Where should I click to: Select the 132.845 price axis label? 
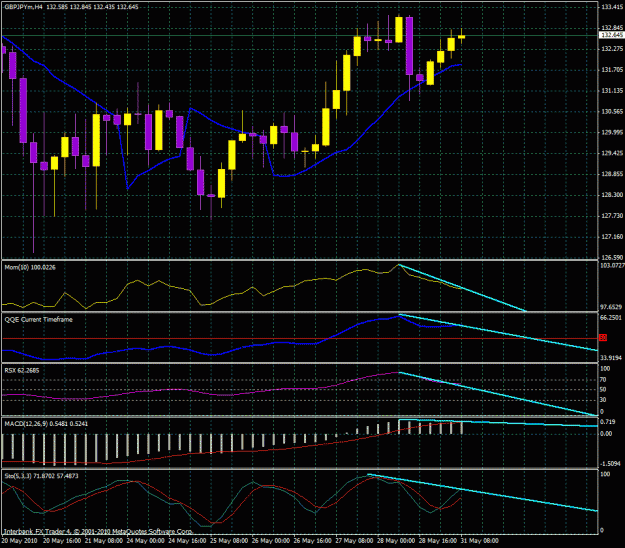612,28
